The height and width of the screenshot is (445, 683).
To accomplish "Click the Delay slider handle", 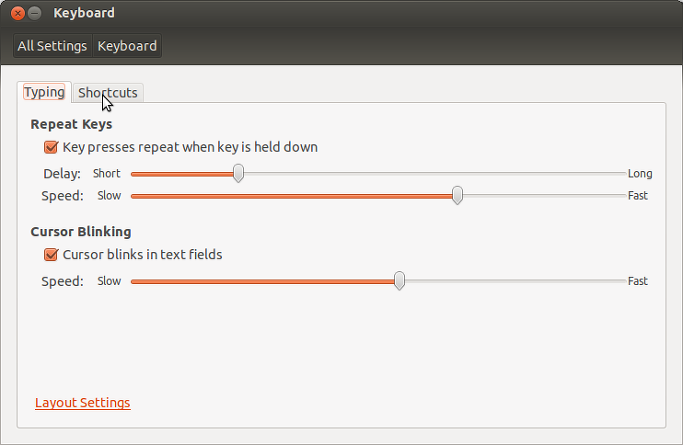I will pyautogui.click(x=238, y=173).
